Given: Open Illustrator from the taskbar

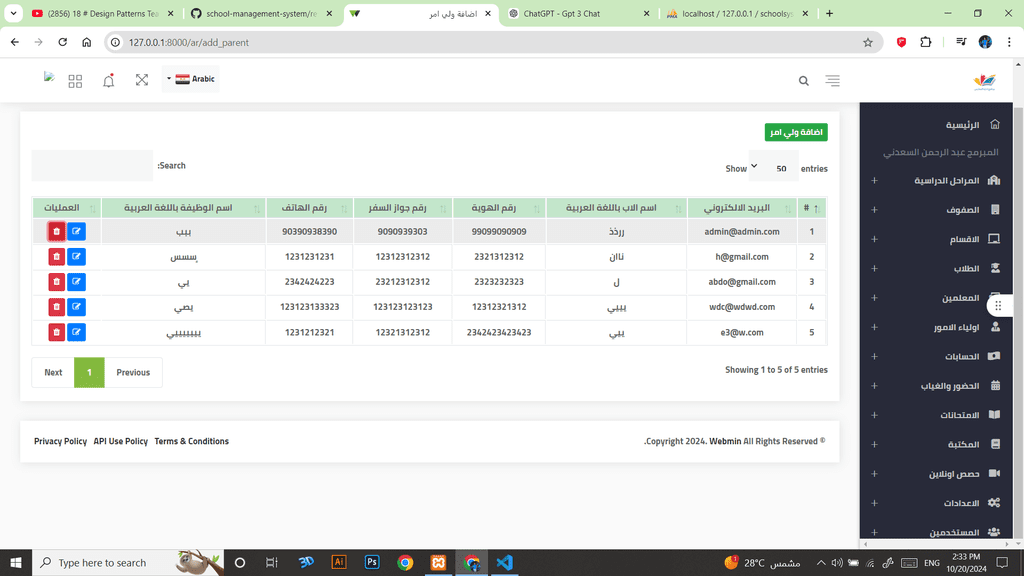Looking at the screenshot, I should click(x=339, y=562).
